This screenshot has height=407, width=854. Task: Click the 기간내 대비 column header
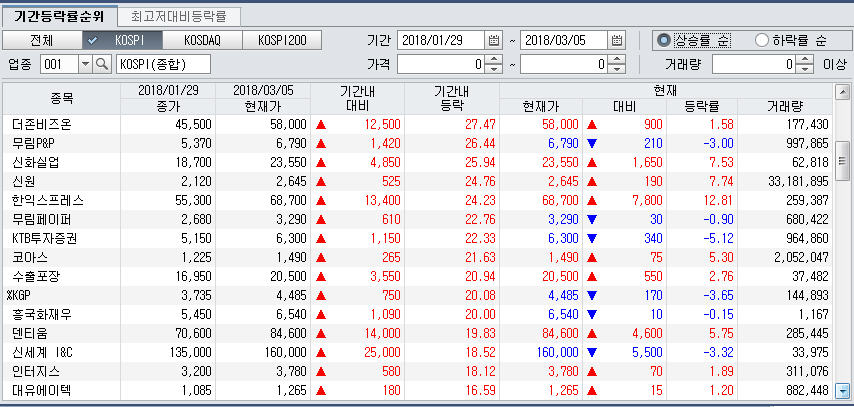(357, 99)
